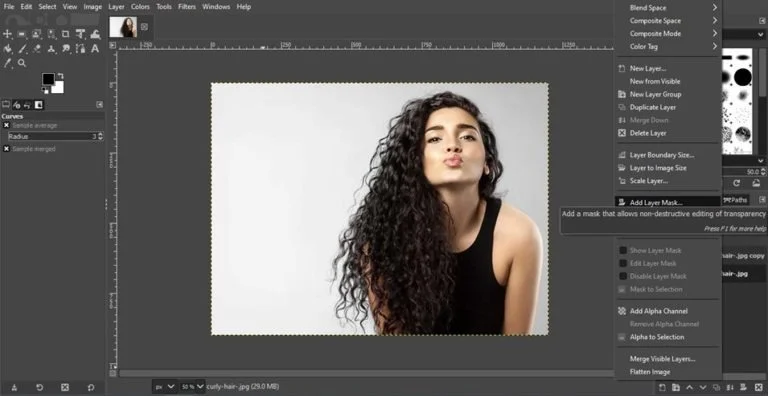The height and width of the screenshot is (396, 768).
Task: Open the Images tab icon
Action: click(38, 104)
